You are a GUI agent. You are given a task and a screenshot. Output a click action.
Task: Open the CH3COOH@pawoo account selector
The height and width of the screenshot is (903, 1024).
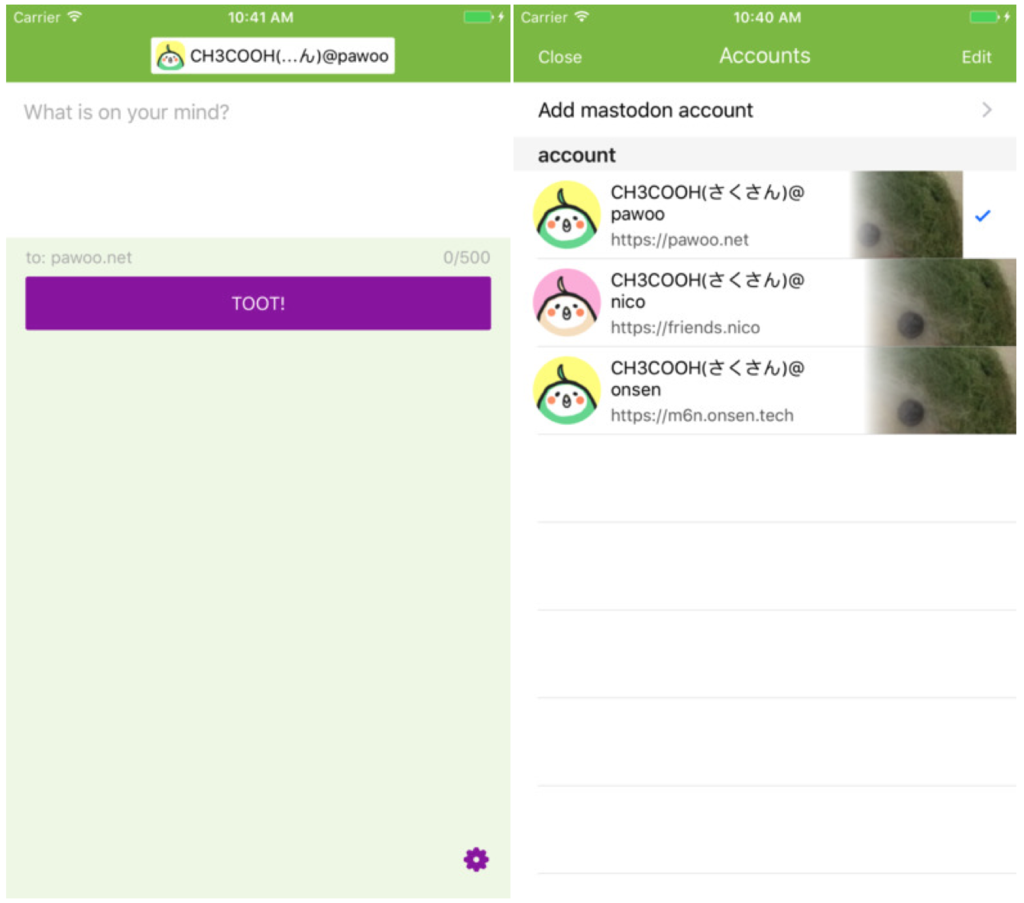[x=272, y=56]
